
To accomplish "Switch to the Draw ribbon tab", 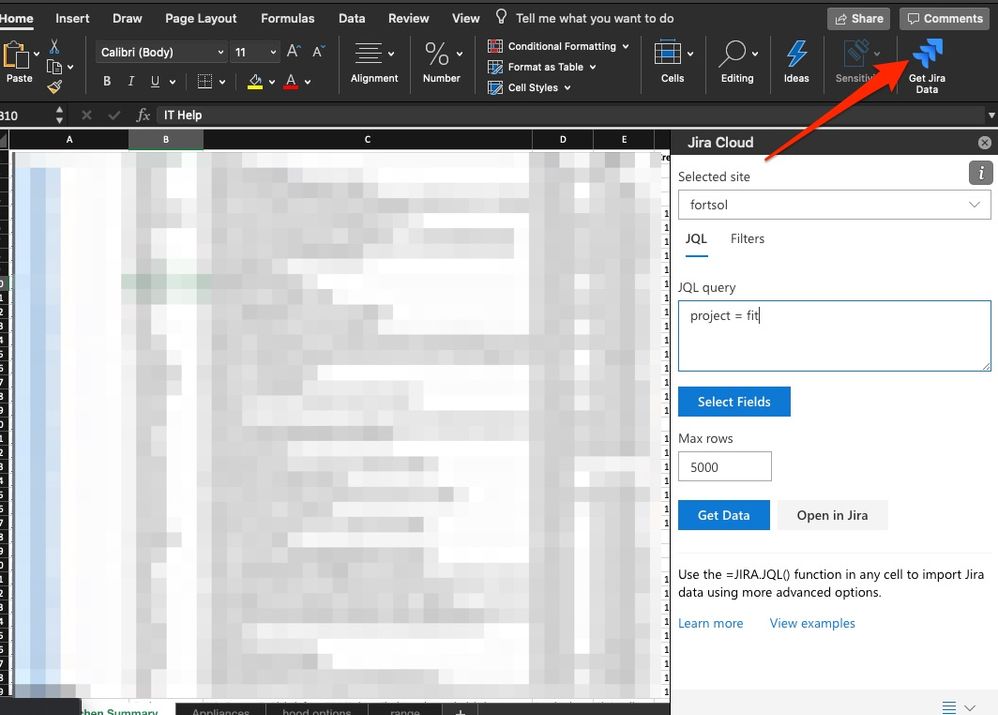I will (x=127, y=18).
